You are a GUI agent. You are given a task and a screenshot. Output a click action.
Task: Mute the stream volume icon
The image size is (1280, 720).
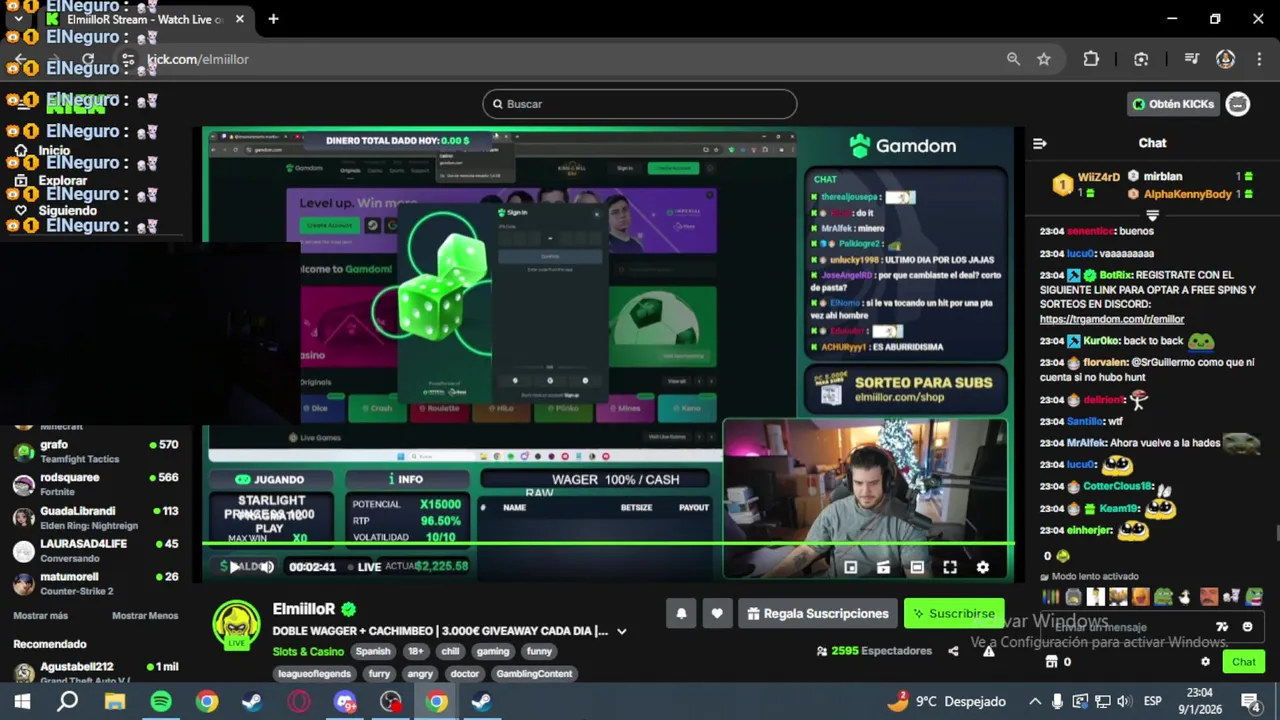(267, 567)
